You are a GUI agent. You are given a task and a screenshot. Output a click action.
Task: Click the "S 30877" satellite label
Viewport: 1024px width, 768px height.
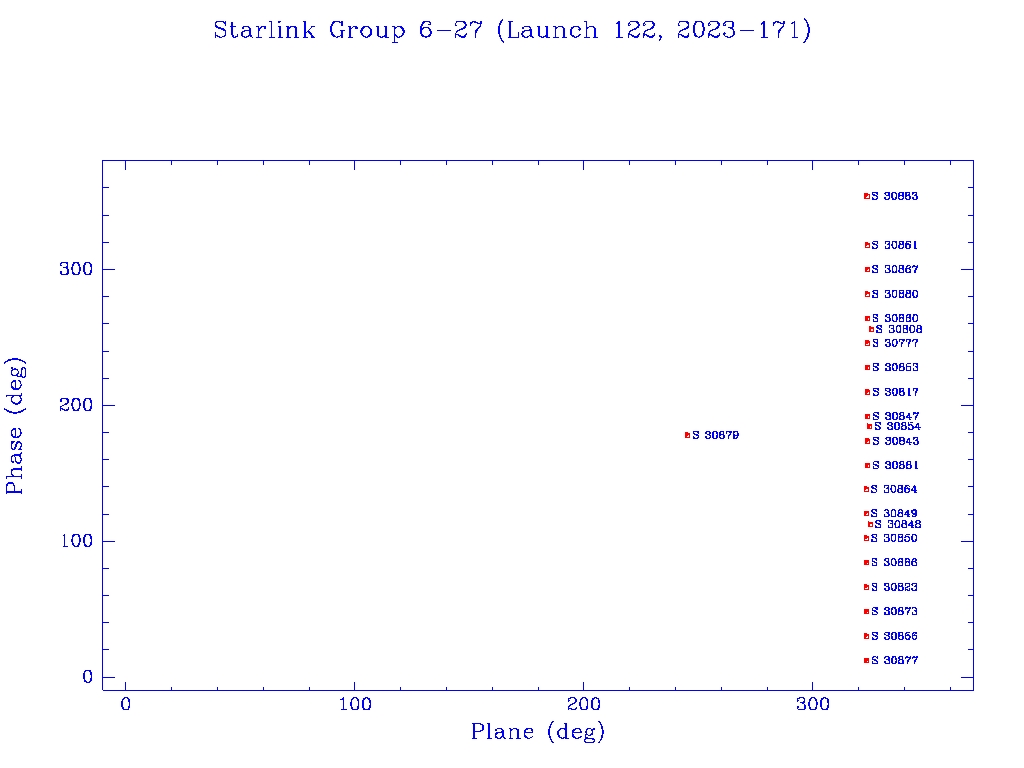894,660
